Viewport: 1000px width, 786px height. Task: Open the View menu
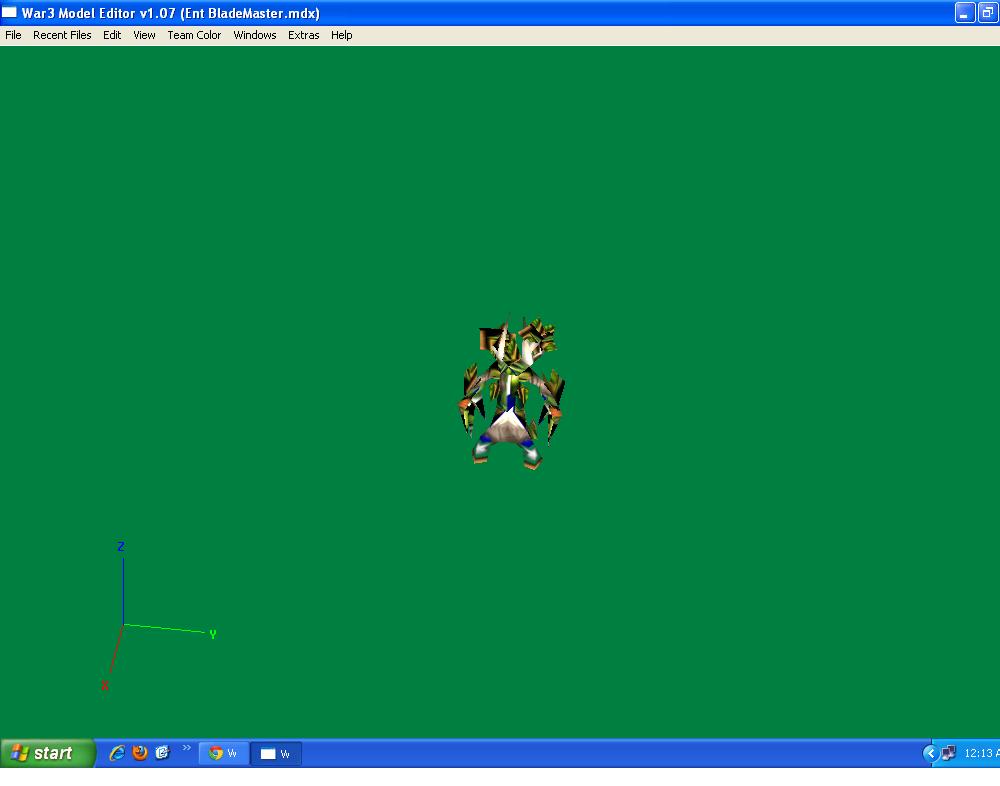tap(144, 35)
